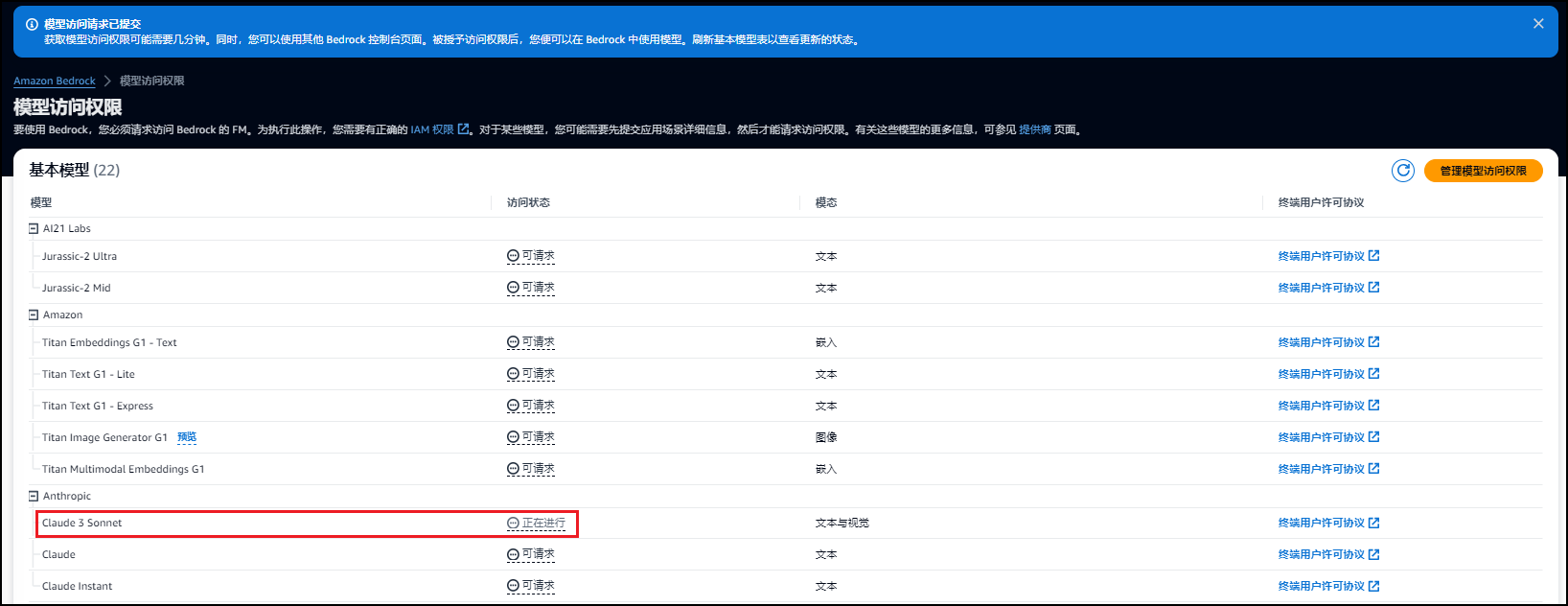Screen dimensions: 1568x606
Task: Open EULA link for Titan Text G1 - Lite
Action: pyautogui.click(x=1328, y=374)
